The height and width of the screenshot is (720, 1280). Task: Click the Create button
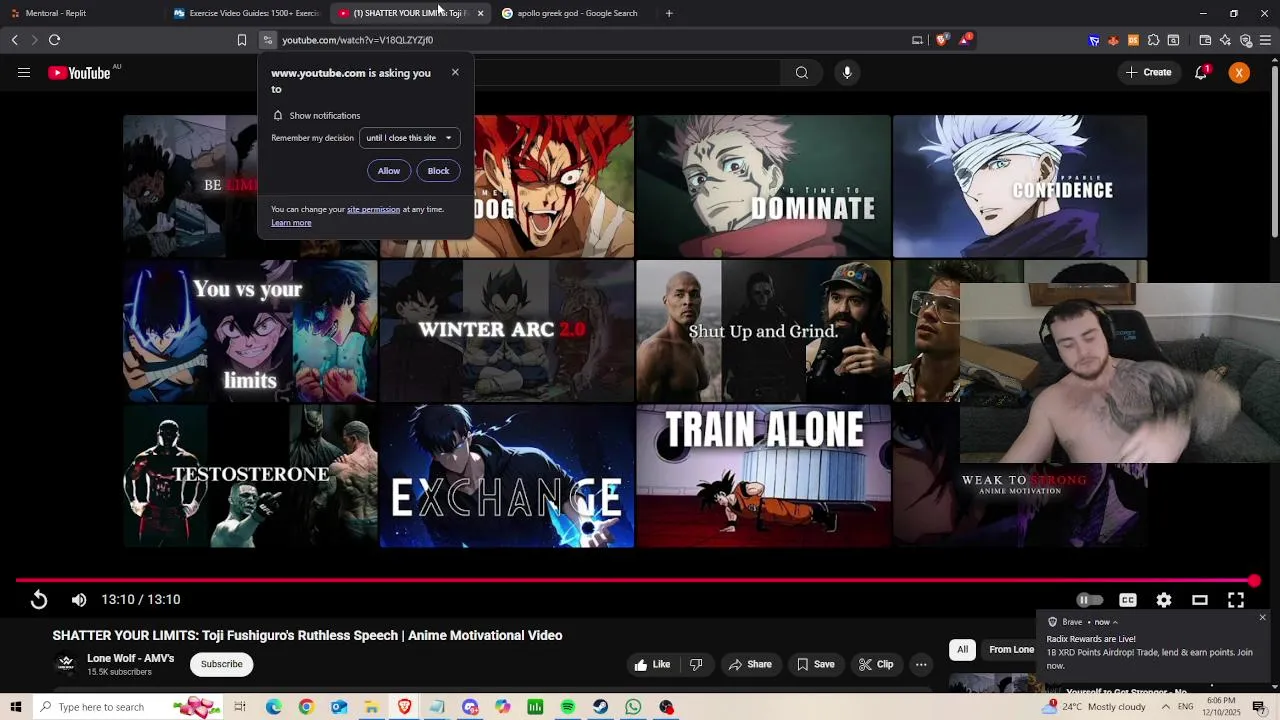pyautogui.click(x=1148, y=73)
